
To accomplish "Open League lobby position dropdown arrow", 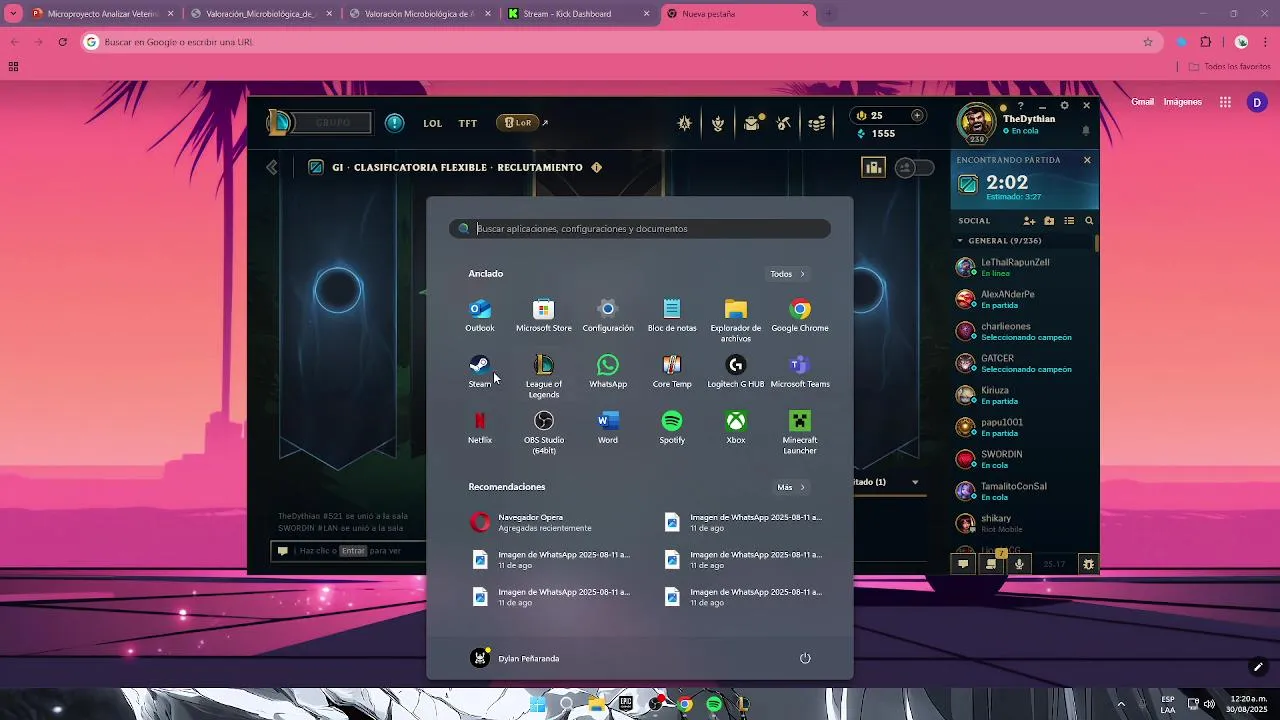I will pyautogui.click(x=915, y=482).
